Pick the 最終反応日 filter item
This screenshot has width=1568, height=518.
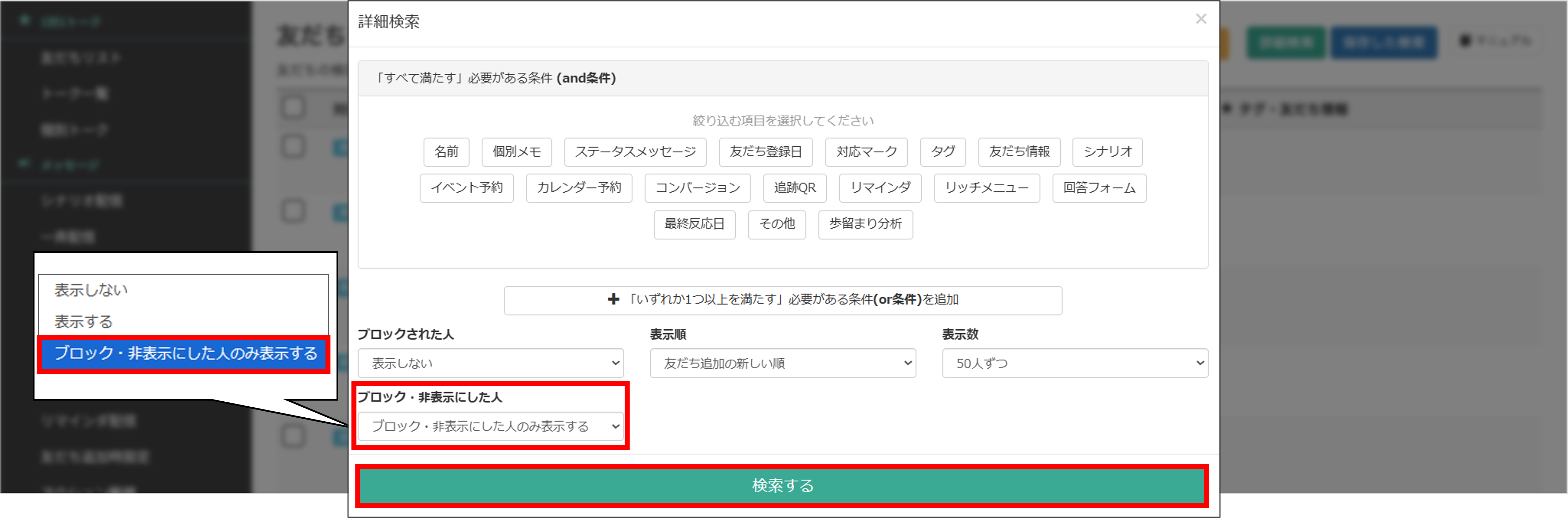[x=694, y=224]
